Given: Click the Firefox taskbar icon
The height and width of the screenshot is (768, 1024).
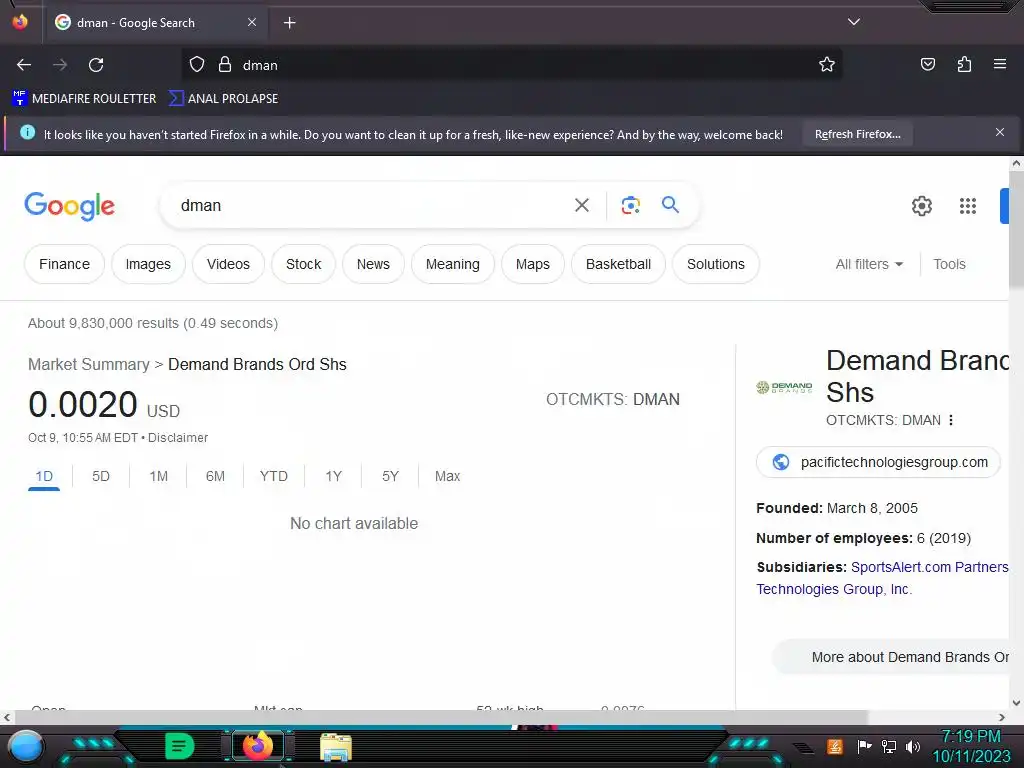Looking at the screenshot, I should (257, 746).
